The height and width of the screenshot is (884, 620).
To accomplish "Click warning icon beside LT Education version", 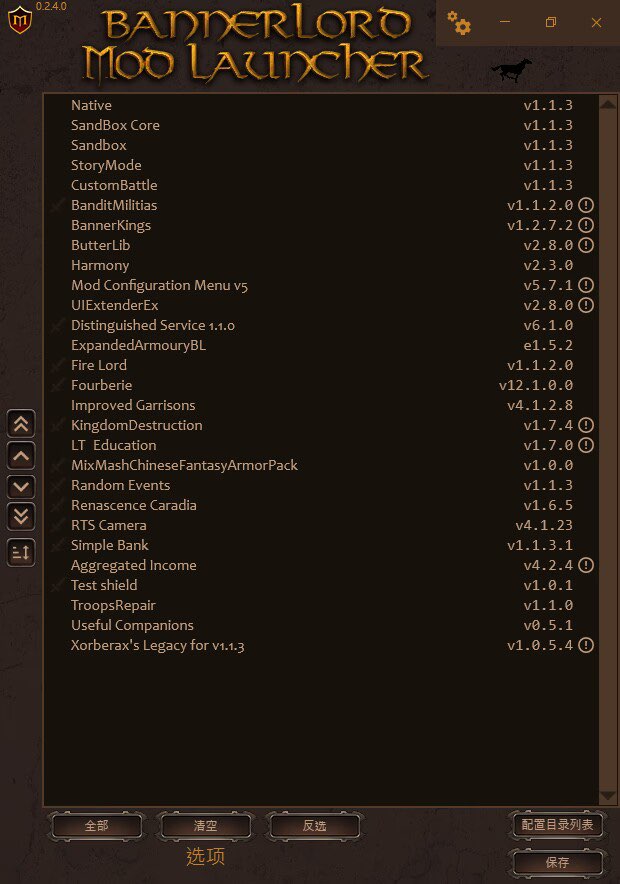I will [x=586, y=445].
